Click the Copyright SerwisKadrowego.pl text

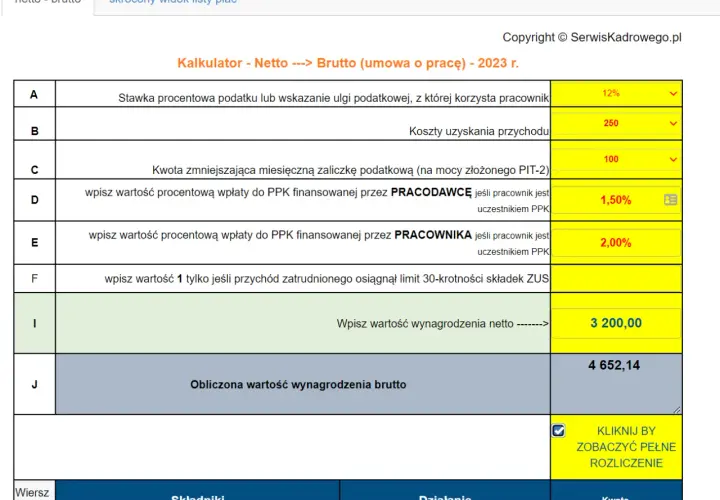point(592,38)
